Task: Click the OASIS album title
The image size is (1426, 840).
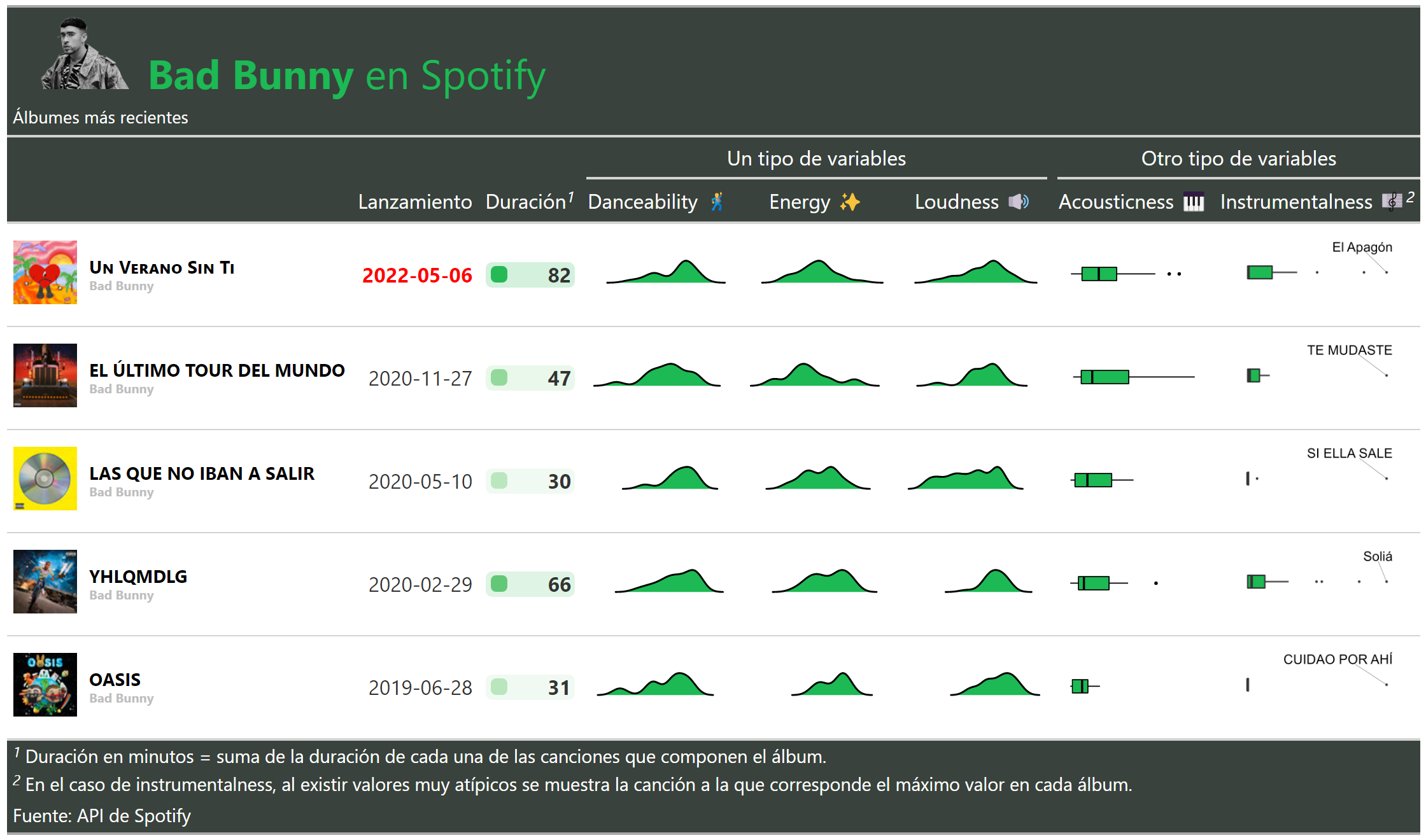Action: (x=115, y=680)
